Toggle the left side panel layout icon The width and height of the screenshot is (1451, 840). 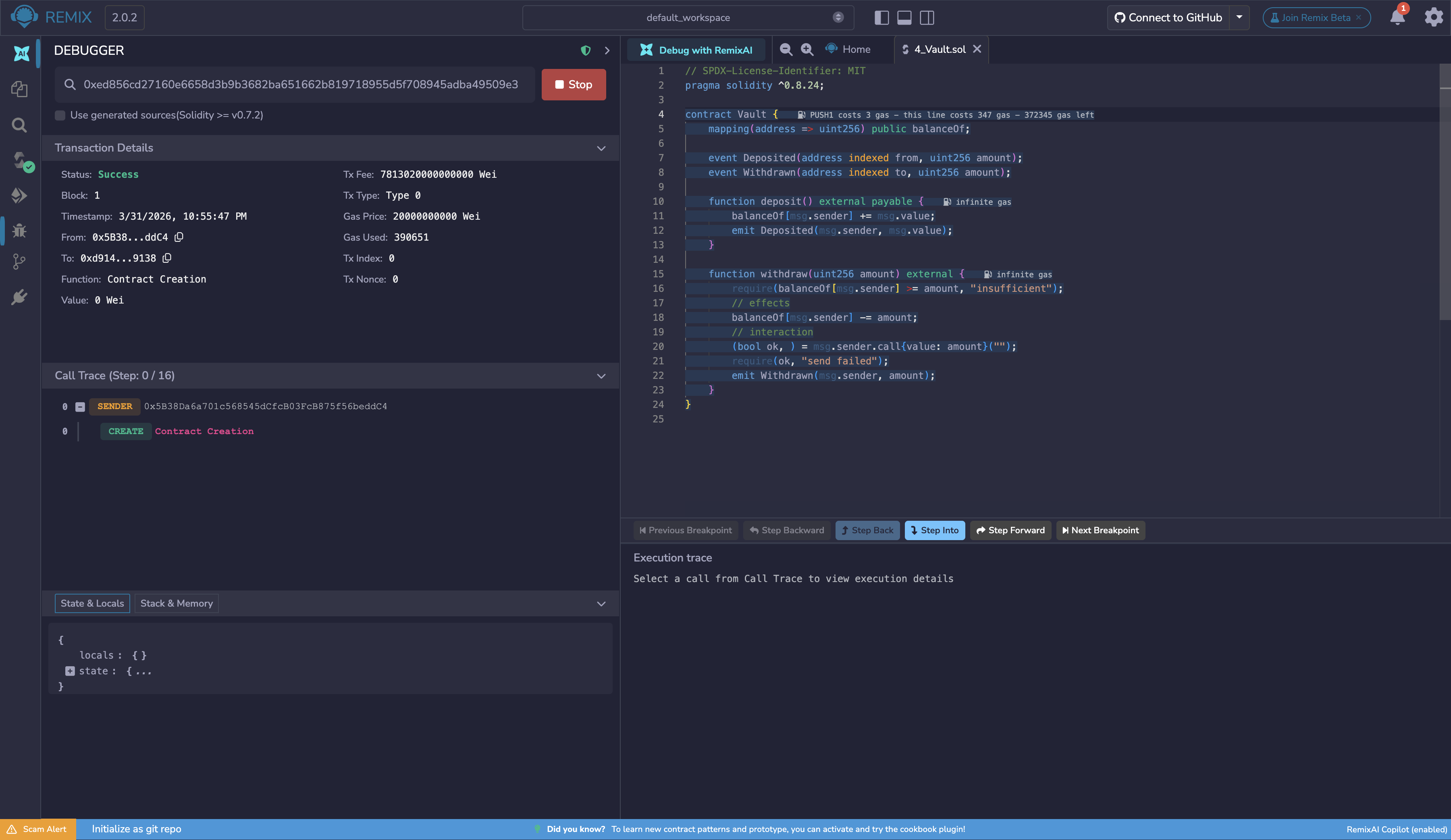(x=881, y=18)
